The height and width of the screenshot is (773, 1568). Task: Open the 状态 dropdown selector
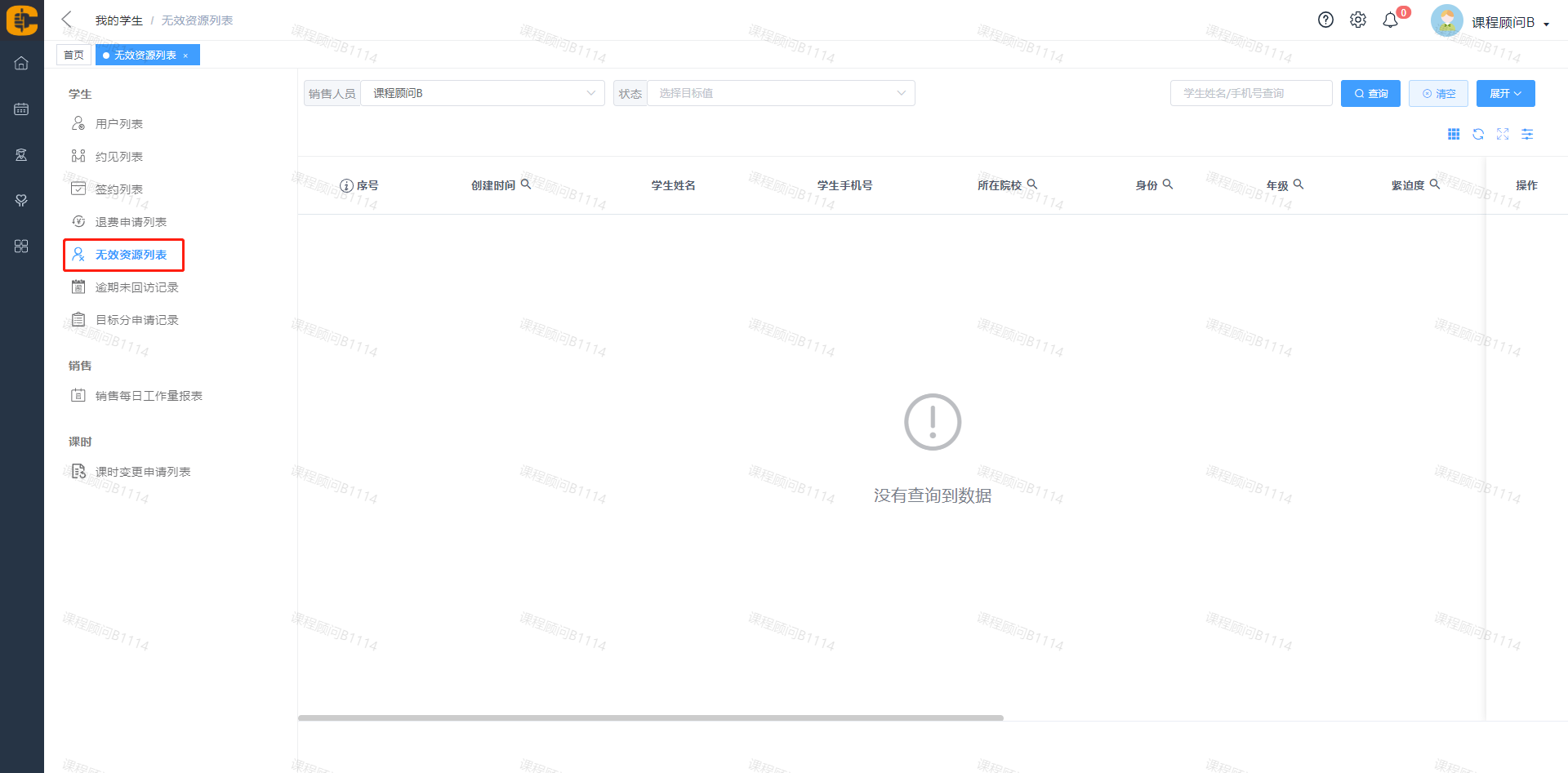781,93
